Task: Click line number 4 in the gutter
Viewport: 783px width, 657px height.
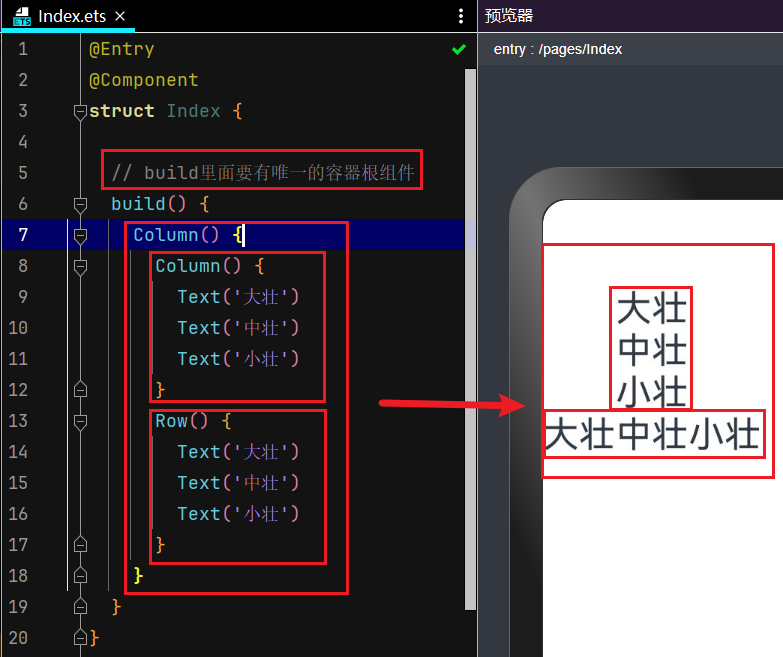Action: [x=23, y=142]
